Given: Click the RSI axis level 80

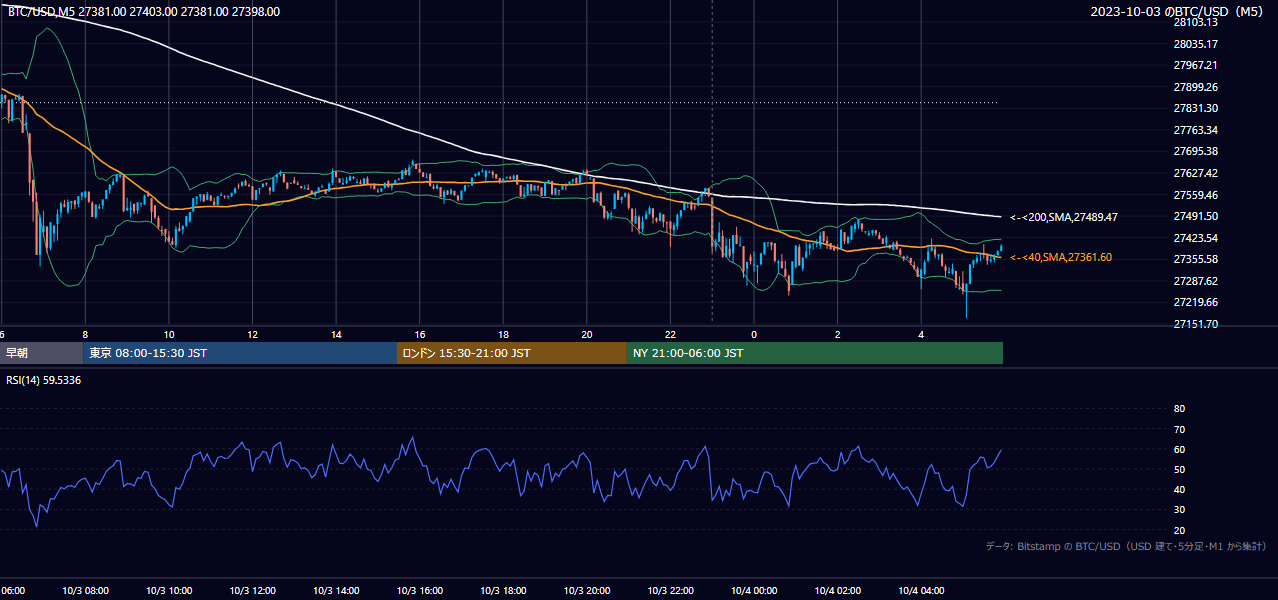Looking at the screenshot, I should [x=1179, y=409].
